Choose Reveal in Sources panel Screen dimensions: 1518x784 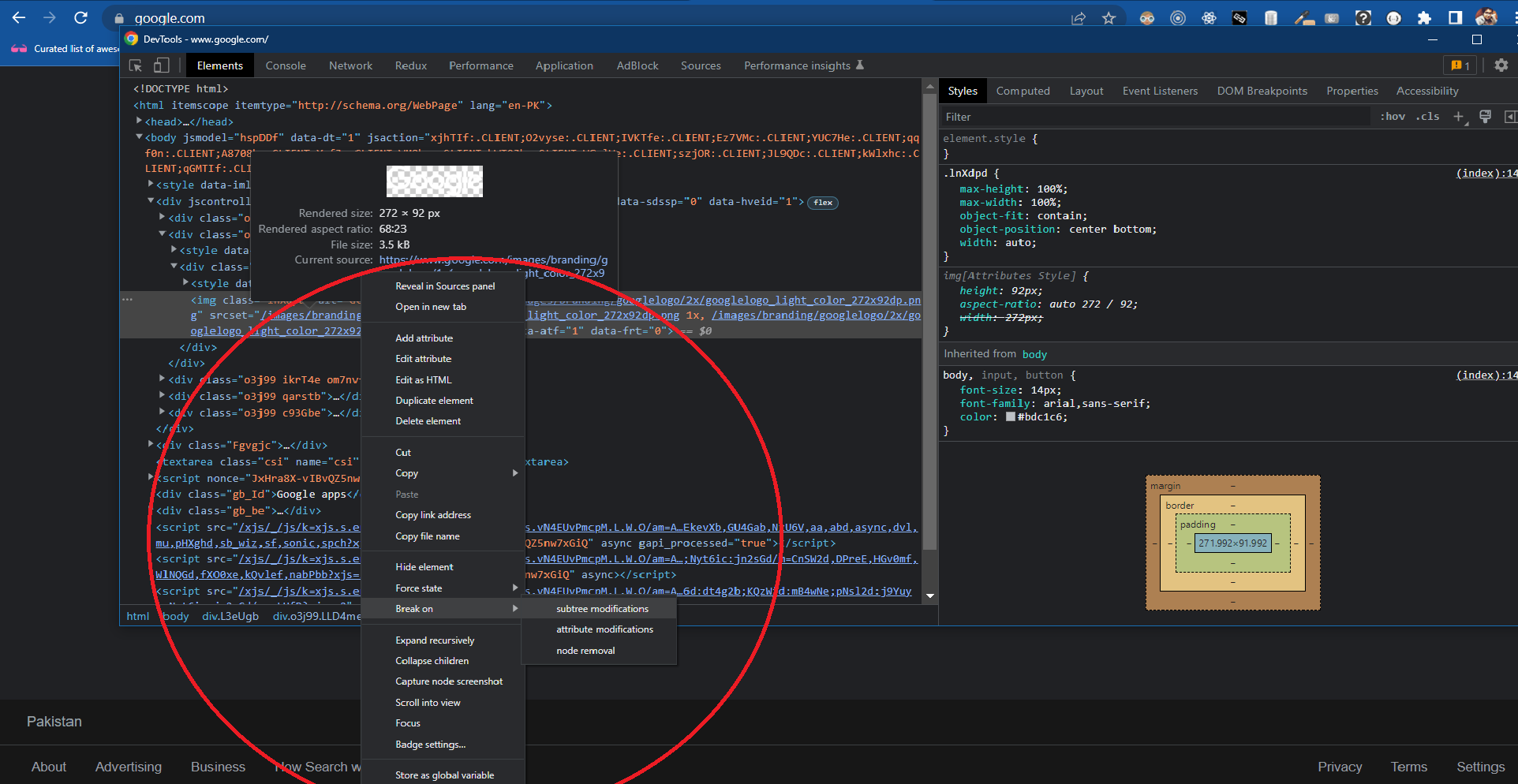[x=443, y=286]
